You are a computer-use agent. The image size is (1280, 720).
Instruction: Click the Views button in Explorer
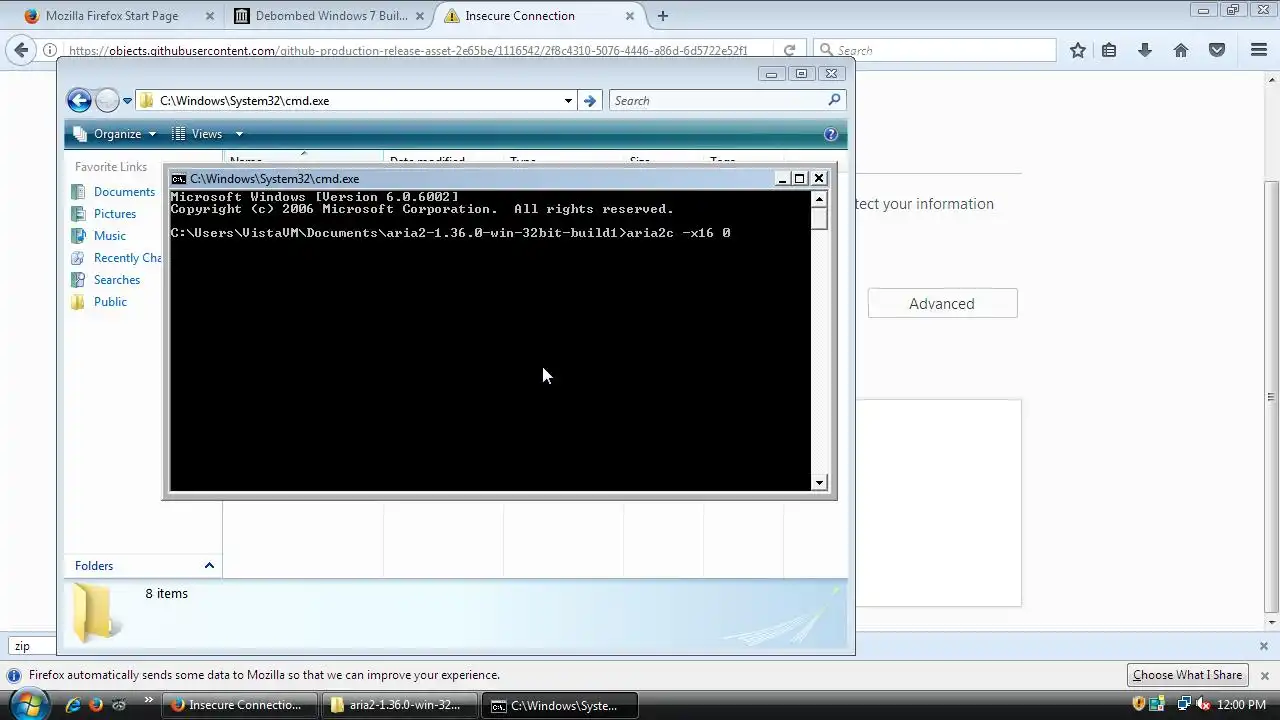click(x=197, y=134)
